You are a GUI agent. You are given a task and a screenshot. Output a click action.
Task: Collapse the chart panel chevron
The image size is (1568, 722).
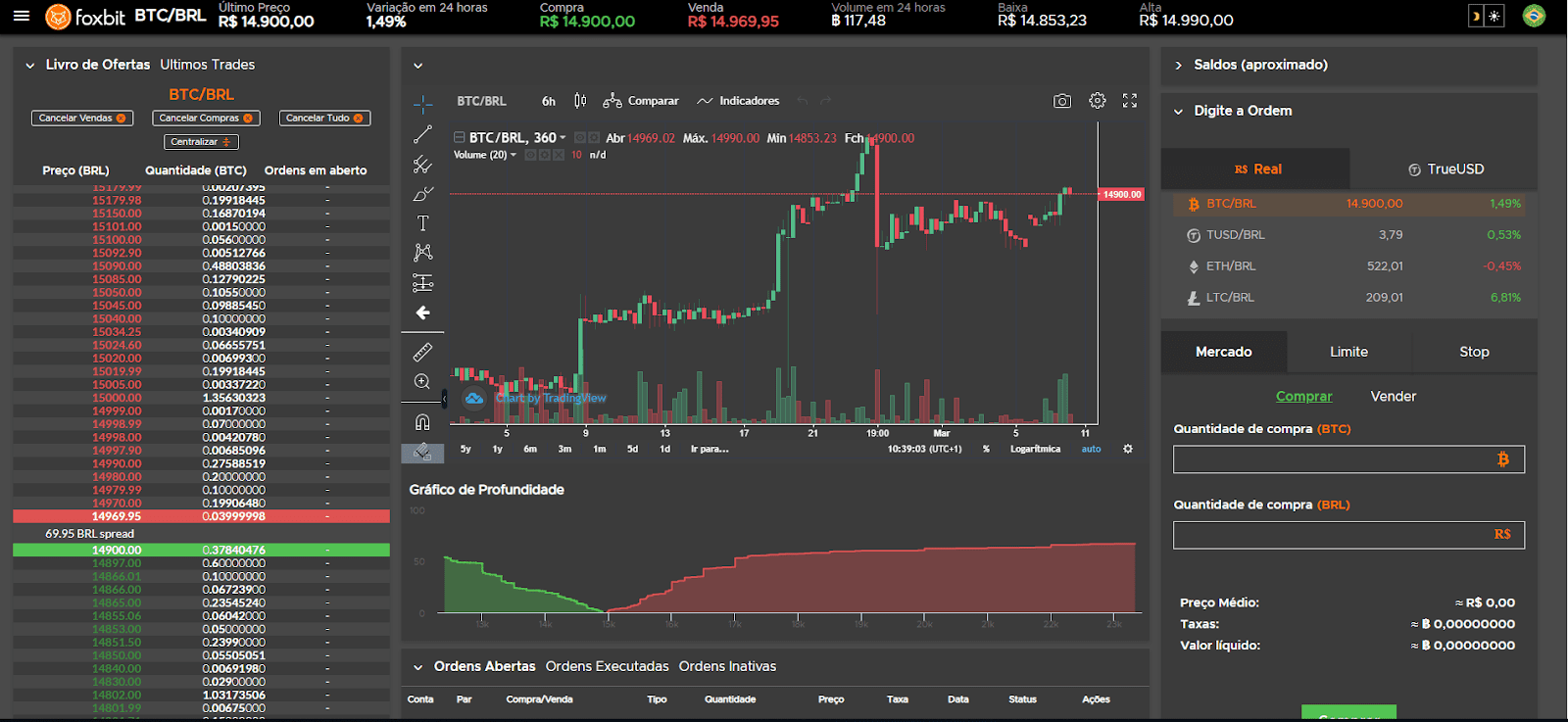(x=418, y=66)
